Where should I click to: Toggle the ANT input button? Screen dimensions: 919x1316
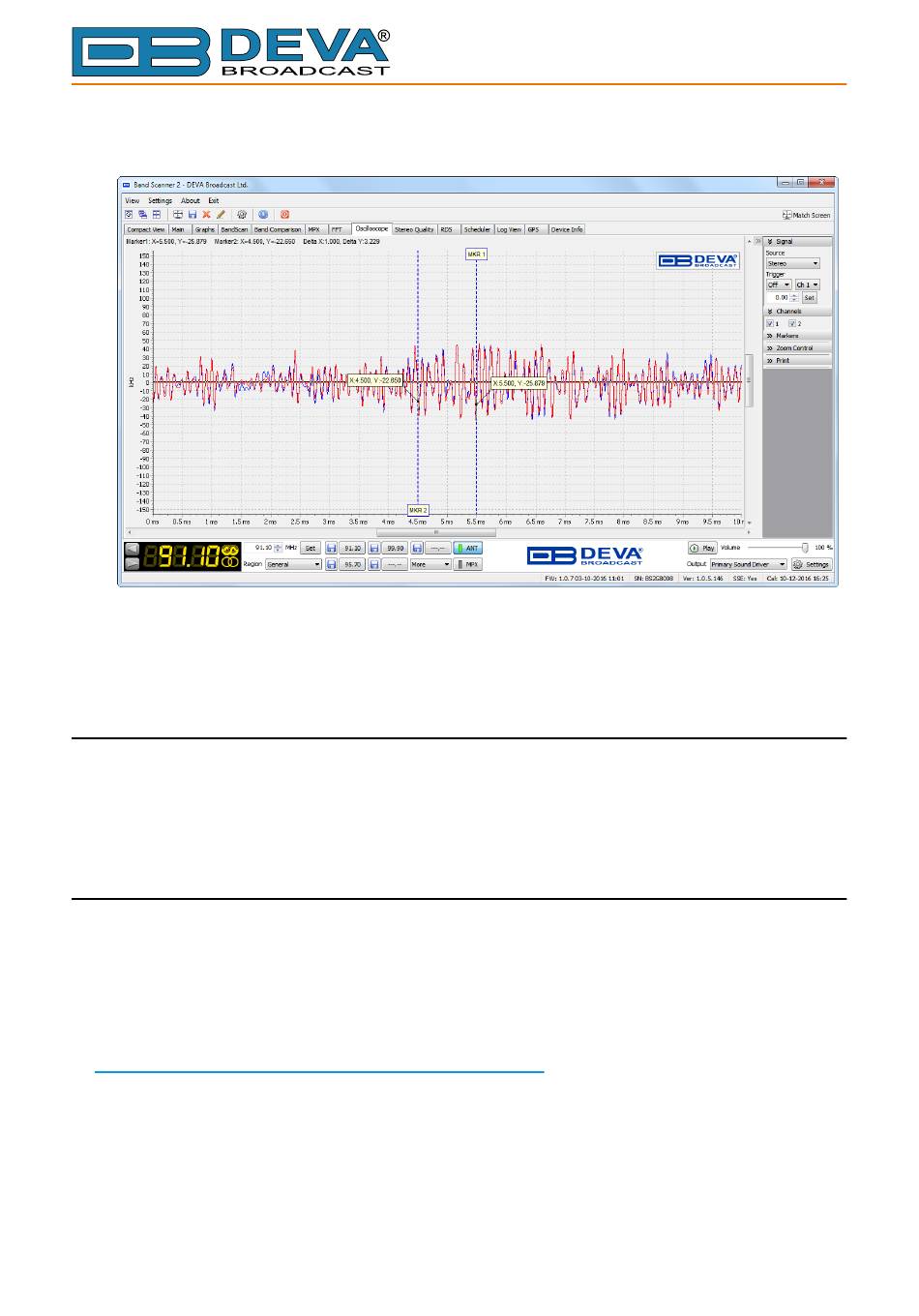tap(468, 548)
